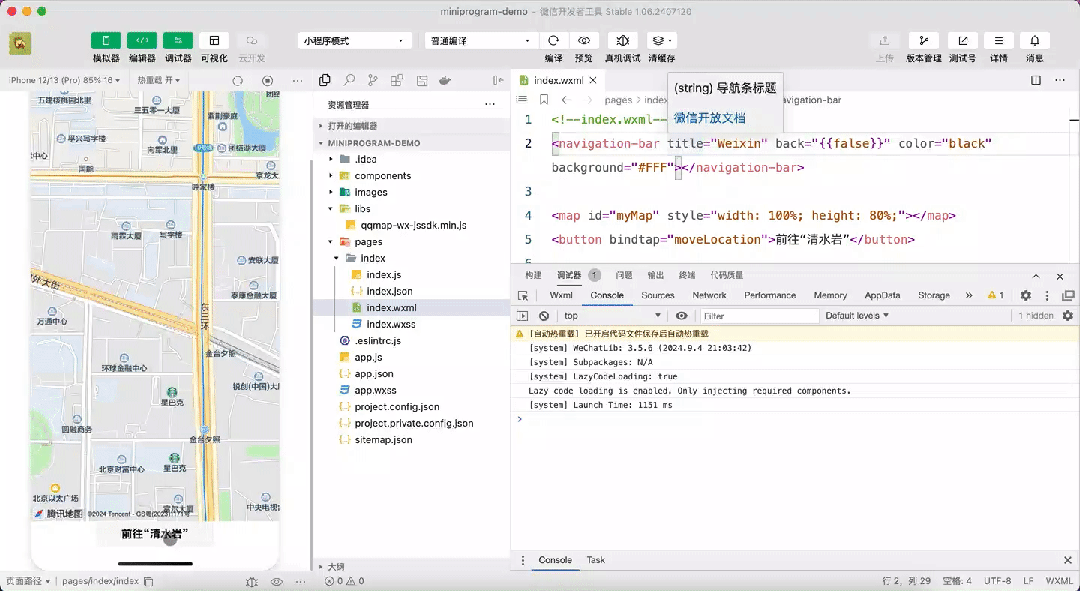Open the AppData devtools tab
Image resolution: width=1080 pixels, height=591 pixels.
click(x=882, y=295)
